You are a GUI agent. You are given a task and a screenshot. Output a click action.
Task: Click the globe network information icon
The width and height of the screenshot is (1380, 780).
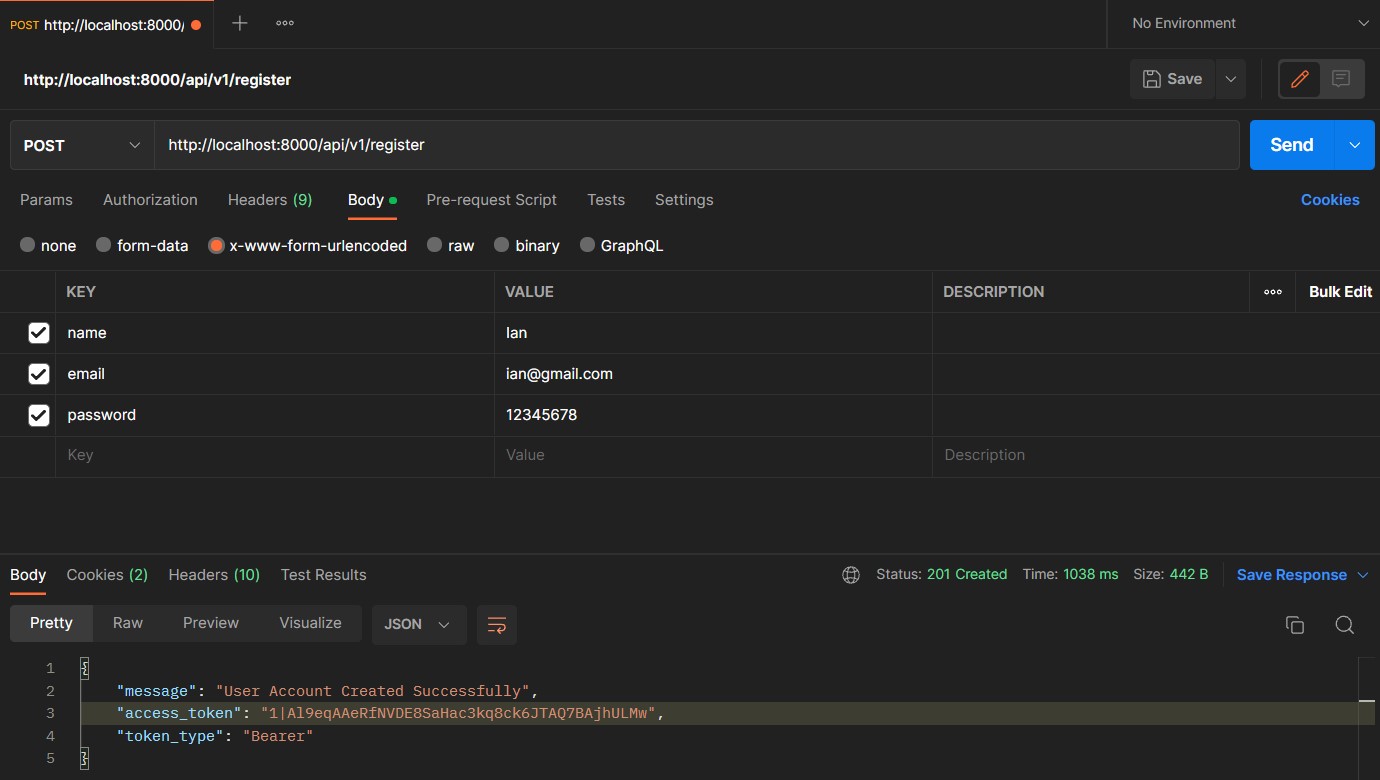pos(850,575)
